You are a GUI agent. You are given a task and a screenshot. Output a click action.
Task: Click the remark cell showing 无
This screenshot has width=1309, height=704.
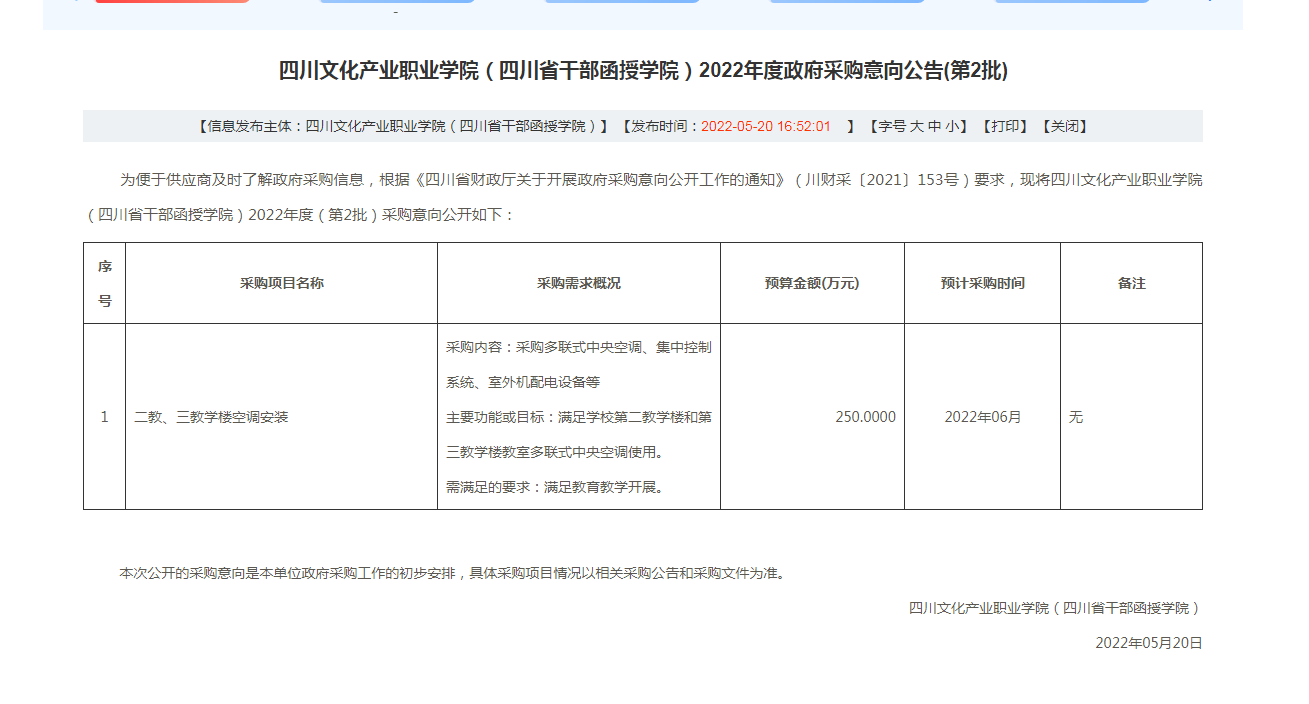[x=1076, y=417]
